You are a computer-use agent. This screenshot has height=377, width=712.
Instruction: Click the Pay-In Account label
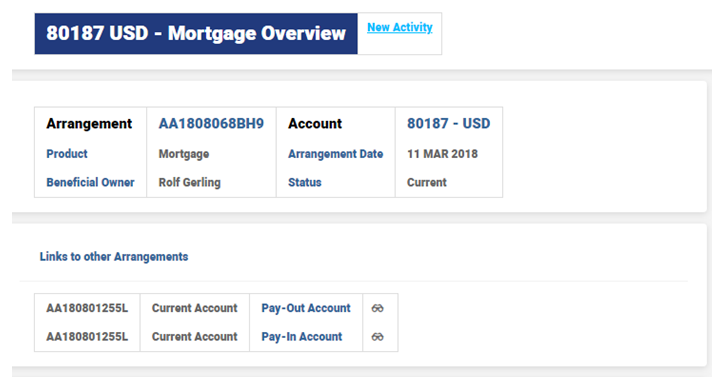[x=302, y=337]
